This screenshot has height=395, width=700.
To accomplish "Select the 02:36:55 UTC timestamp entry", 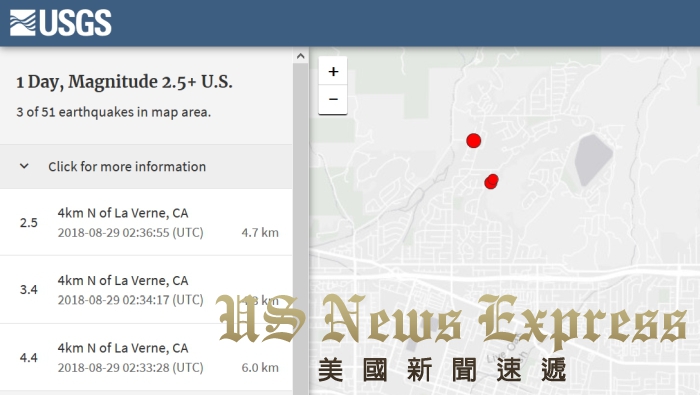I will (x=130, y=233).
